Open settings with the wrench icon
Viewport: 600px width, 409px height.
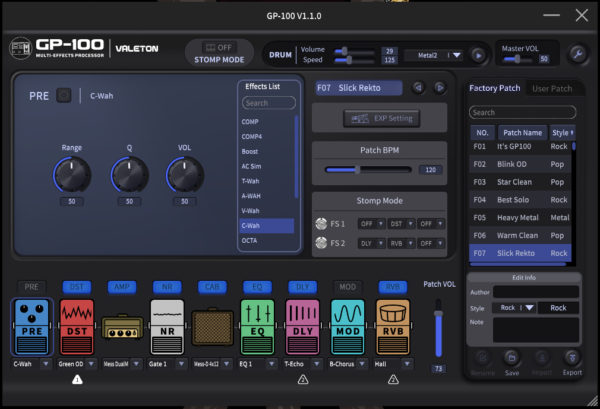(578, 54)
